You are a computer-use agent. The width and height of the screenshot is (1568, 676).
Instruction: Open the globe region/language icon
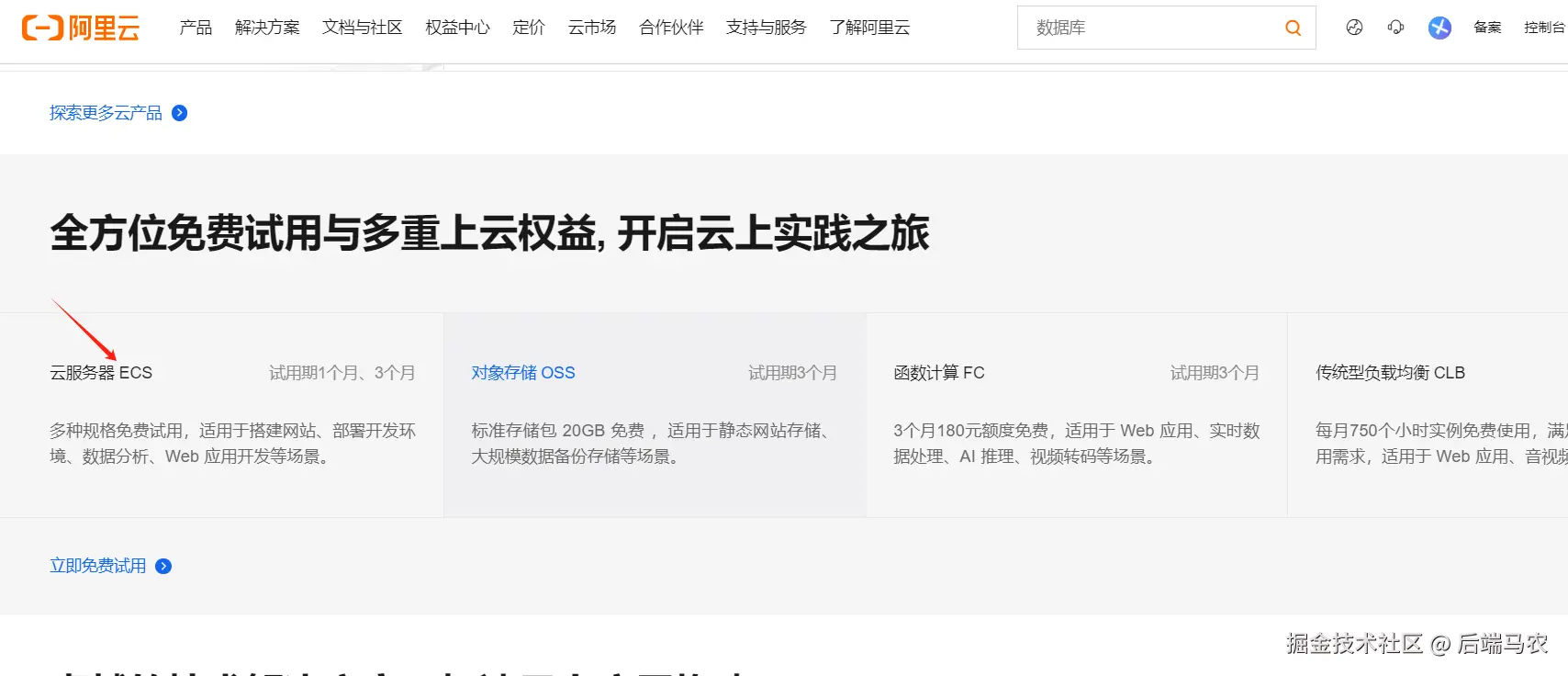tap(1354, 28)
